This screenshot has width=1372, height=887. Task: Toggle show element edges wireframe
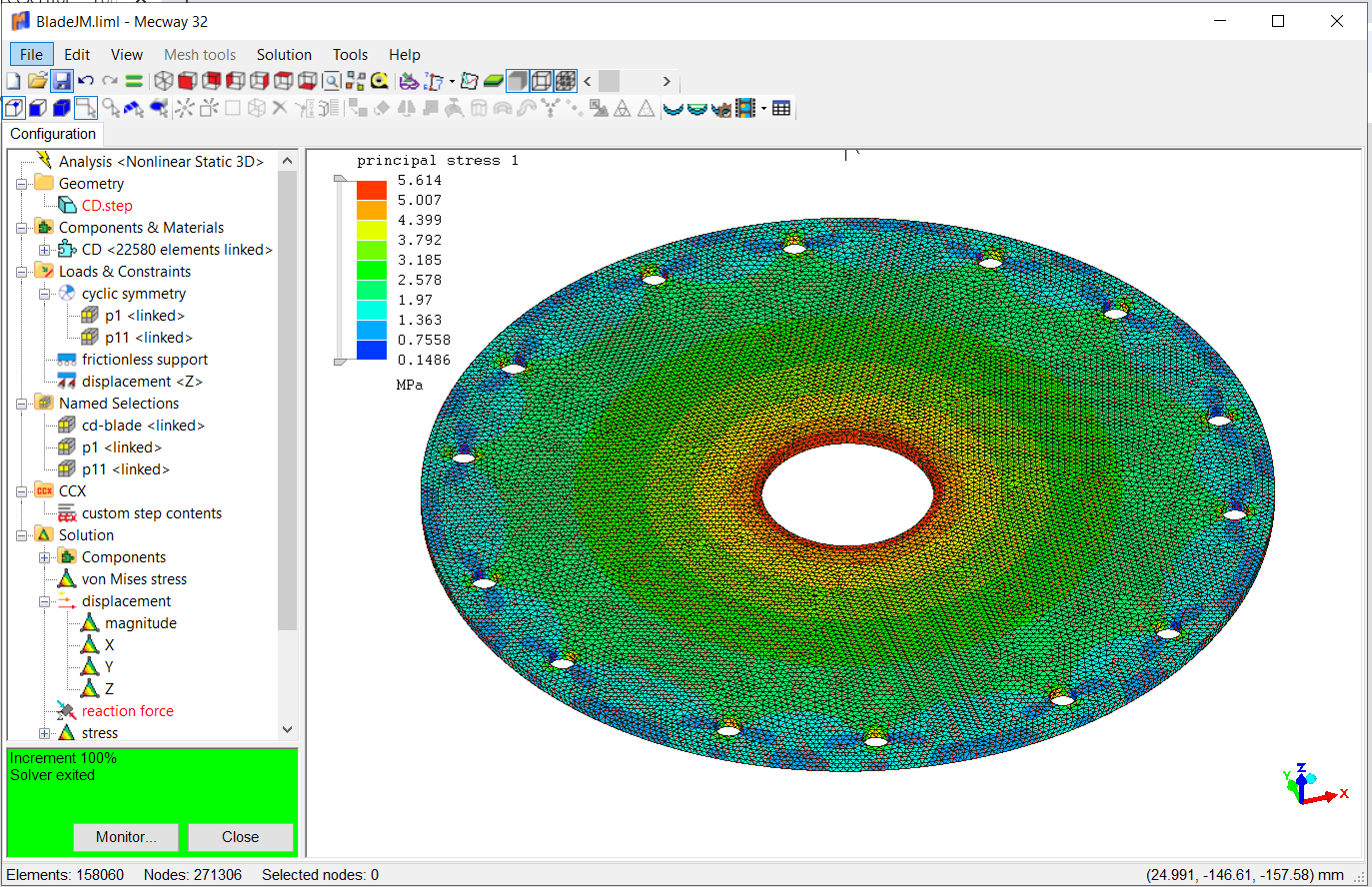(542, 81)
